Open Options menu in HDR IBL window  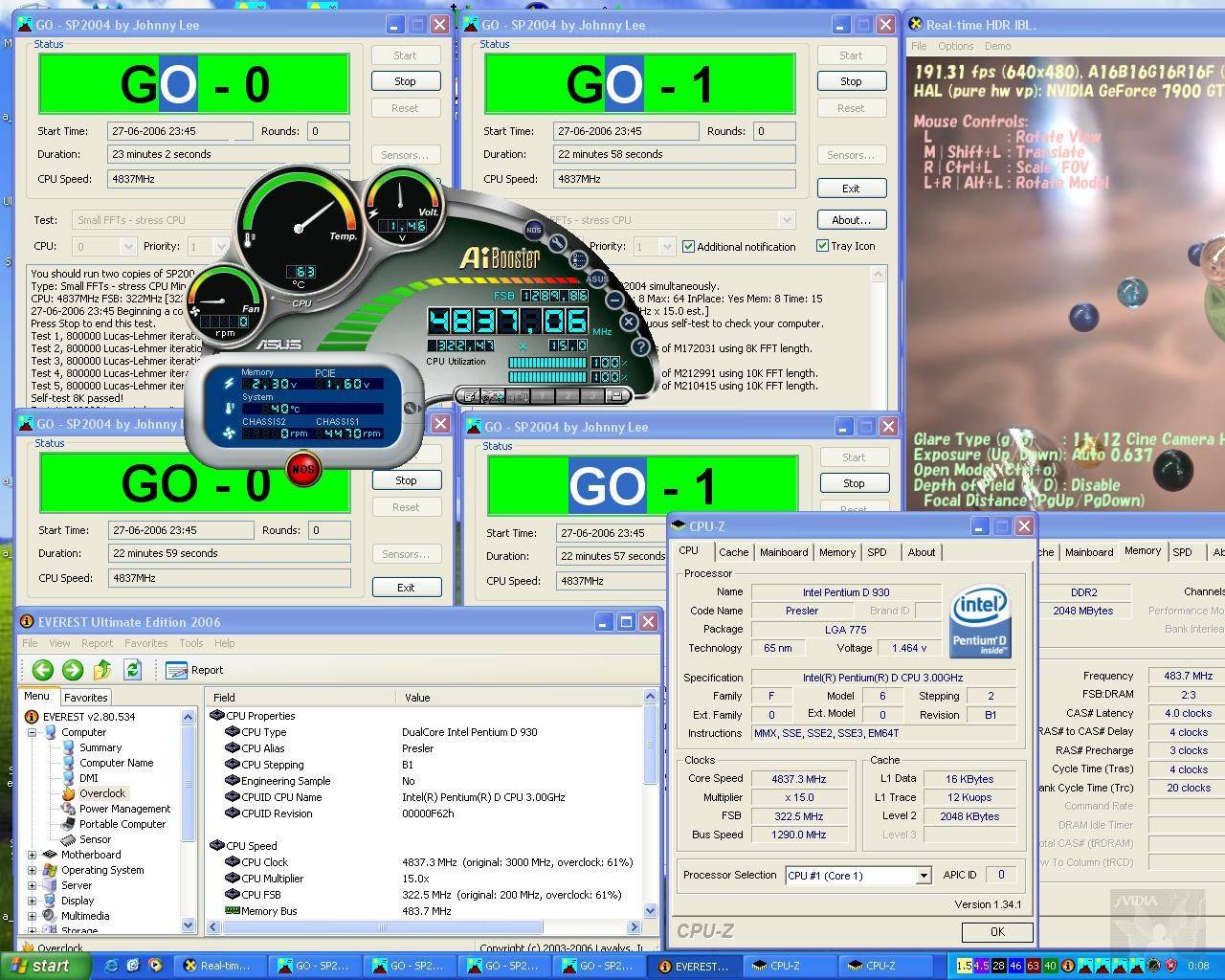[x=955, y=46]
